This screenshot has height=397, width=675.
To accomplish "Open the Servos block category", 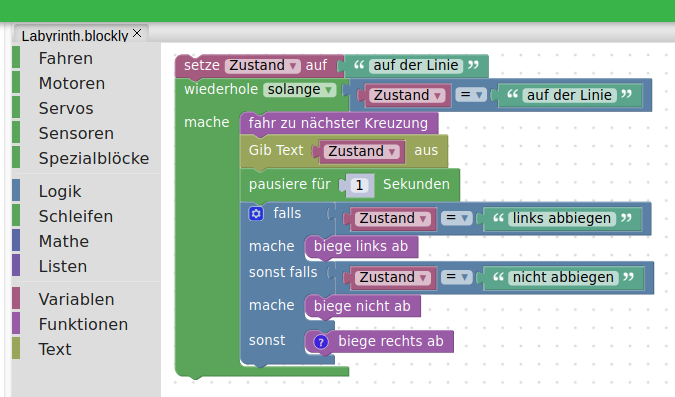I will pyautogui.click(x=86, y=108).
